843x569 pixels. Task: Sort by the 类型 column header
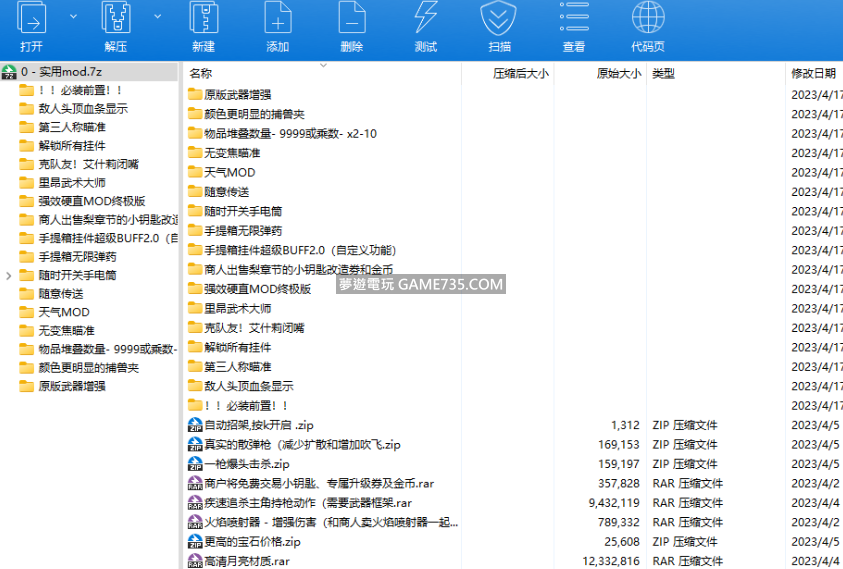(663, 74)
